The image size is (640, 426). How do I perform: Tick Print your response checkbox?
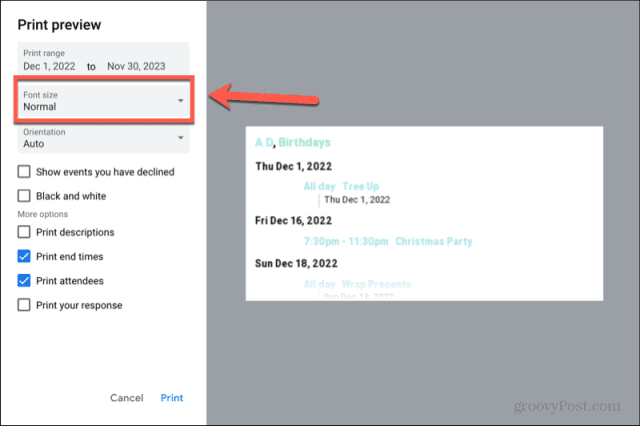pyautogui.click(x=24, y=305)
